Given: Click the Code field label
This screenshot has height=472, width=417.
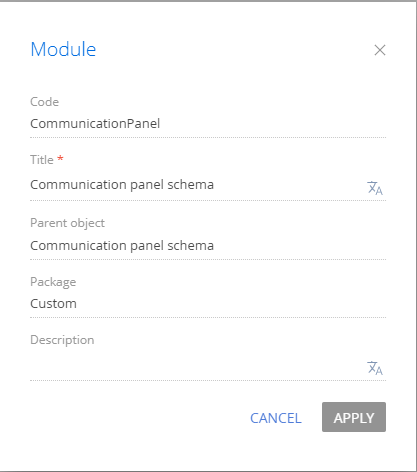Looking at the screenshot, I should [x=44, y=102].
